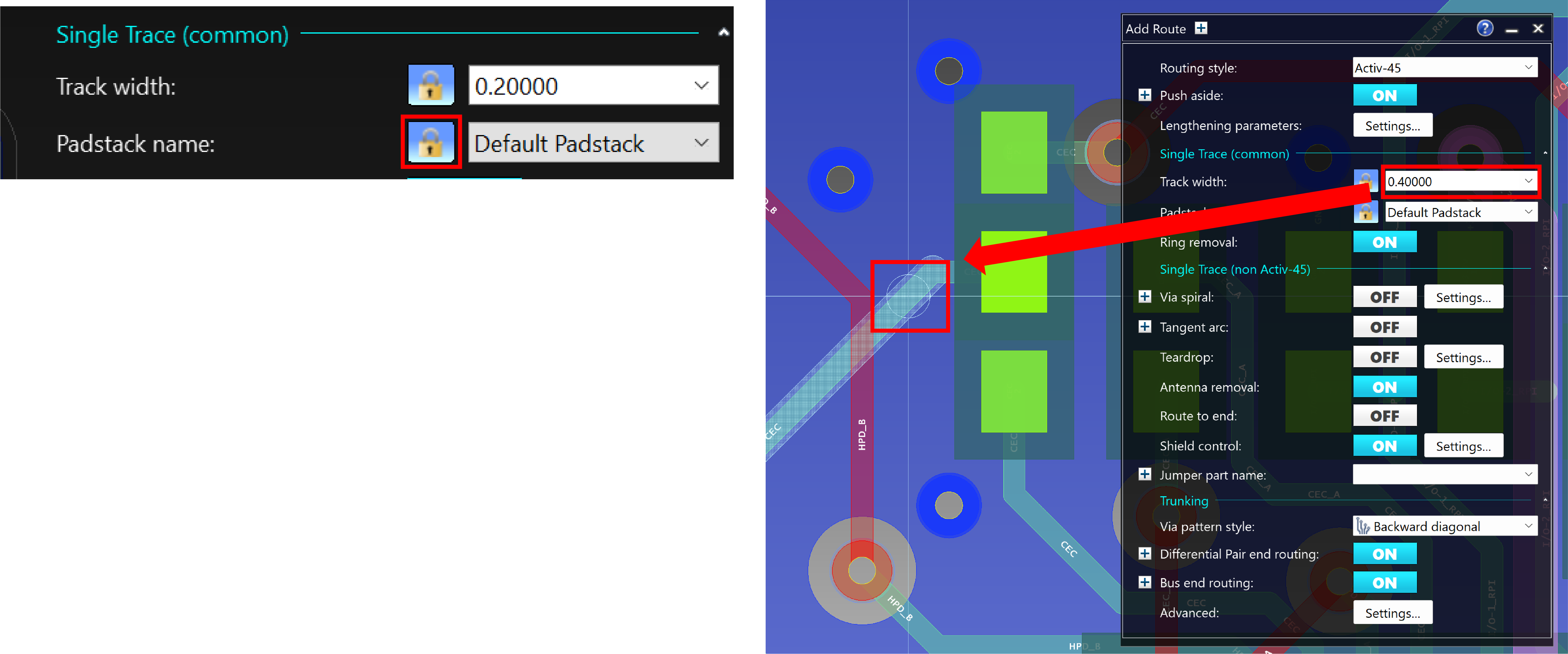
Task: Open Advanced Settings
Action: tap(1393, 613)
